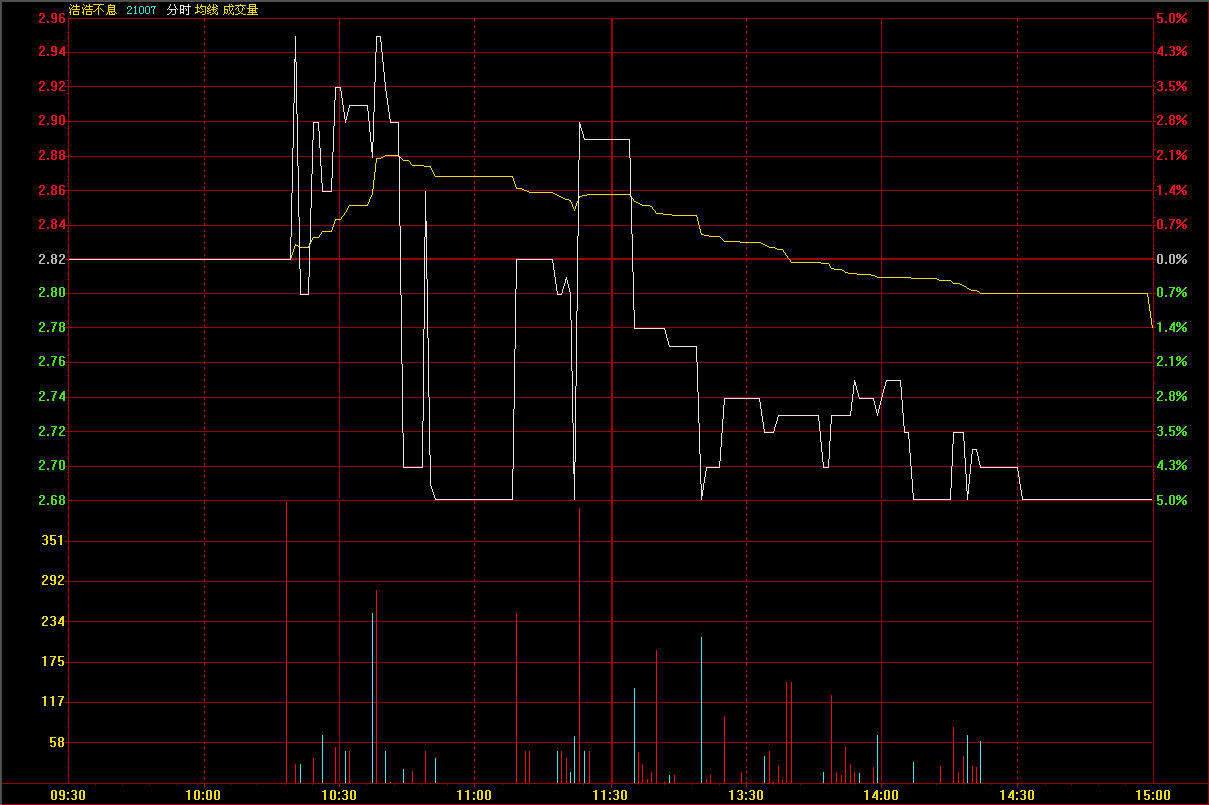Select the 10:00 time label
The height and width of the screenshot is (805, 1209).
[204, 796]
